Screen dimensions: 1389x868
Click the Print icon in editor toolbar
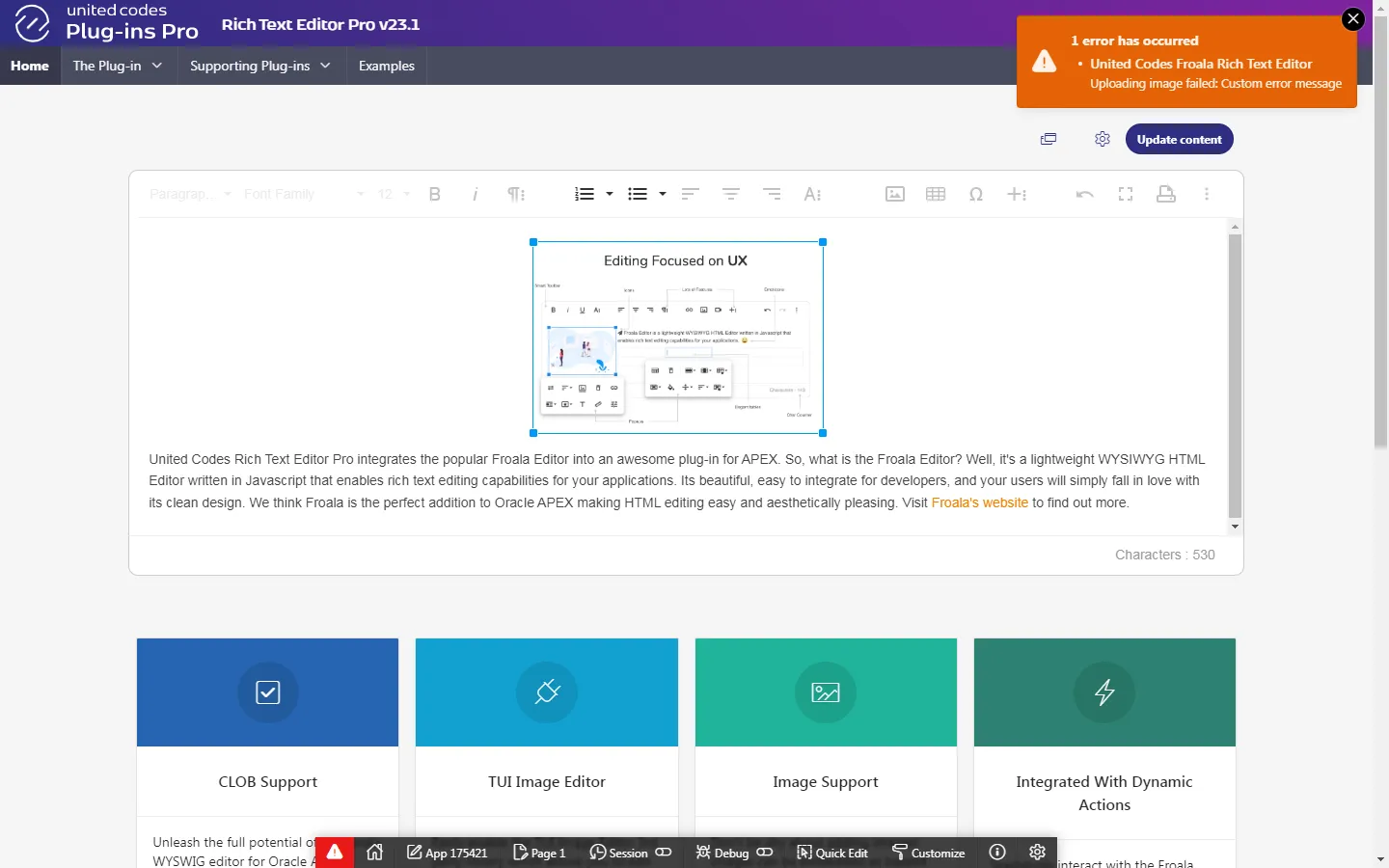point(1165,194)
